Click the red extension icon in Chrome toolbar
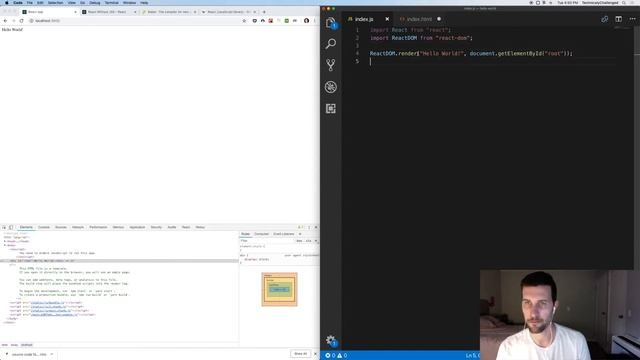 coord(271,21)
